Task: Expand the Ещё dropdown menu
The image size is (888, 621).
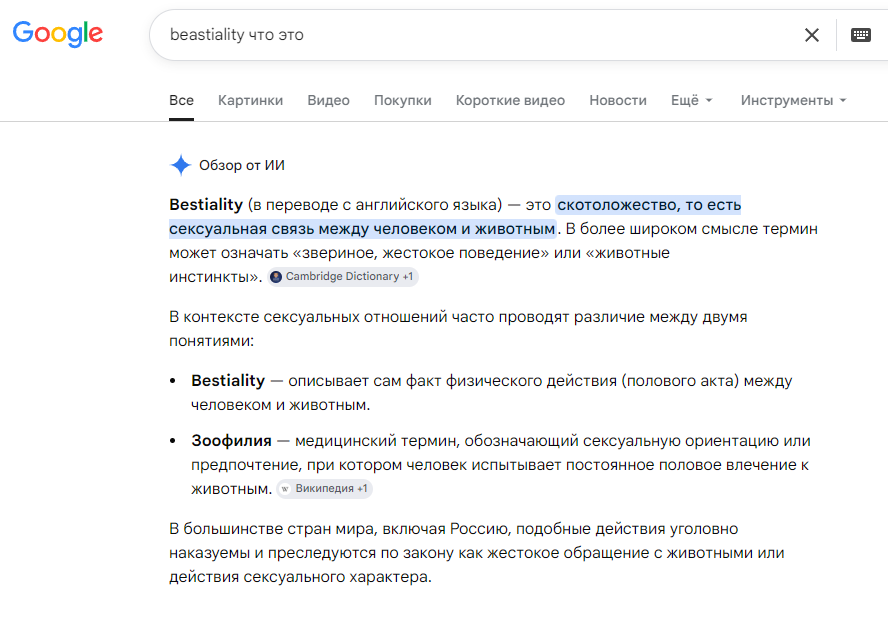Action: [x=691, y=100]
